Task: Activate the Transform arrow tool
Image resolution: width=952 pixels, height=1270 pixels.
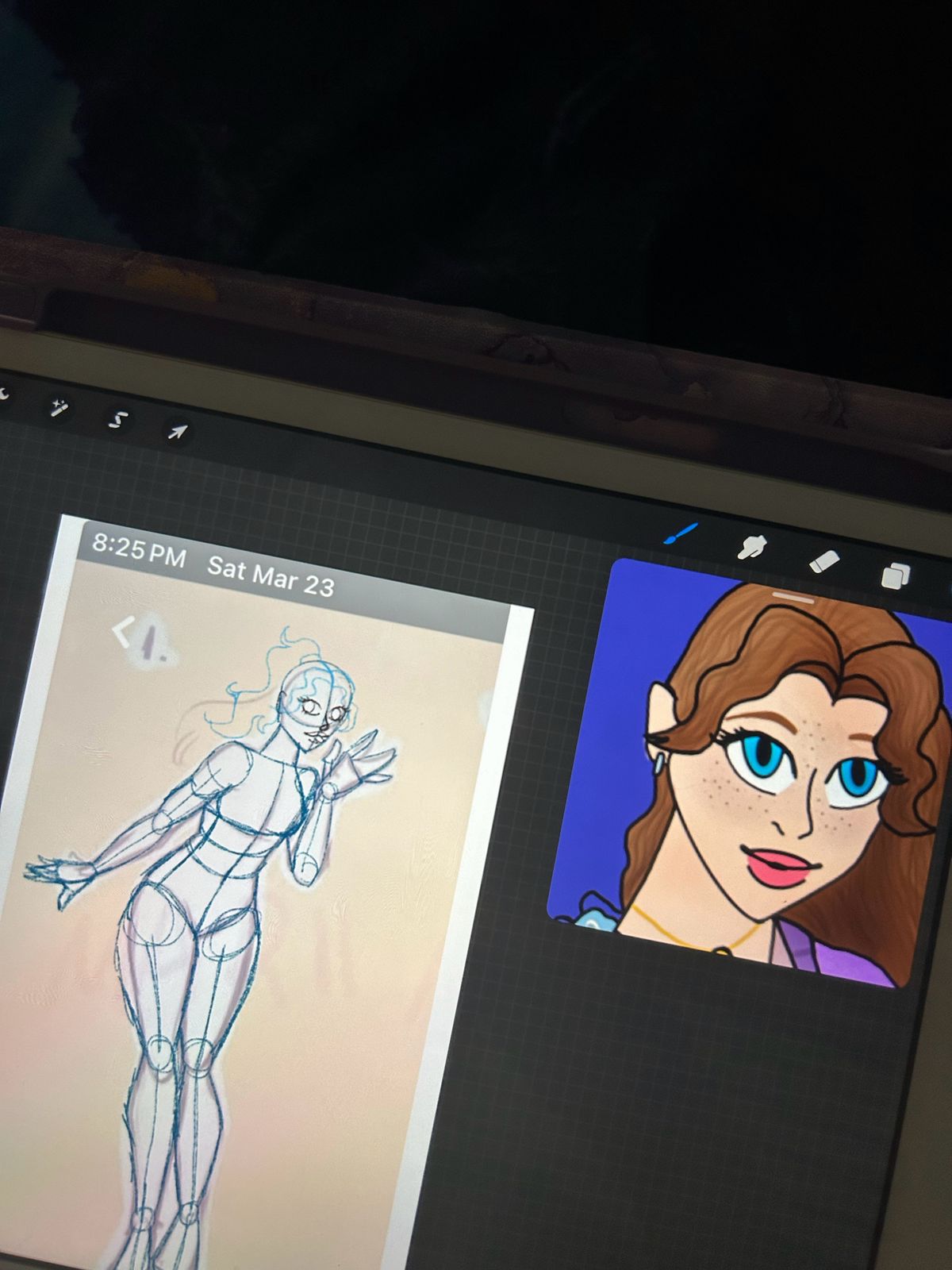Action: (177, 432)
